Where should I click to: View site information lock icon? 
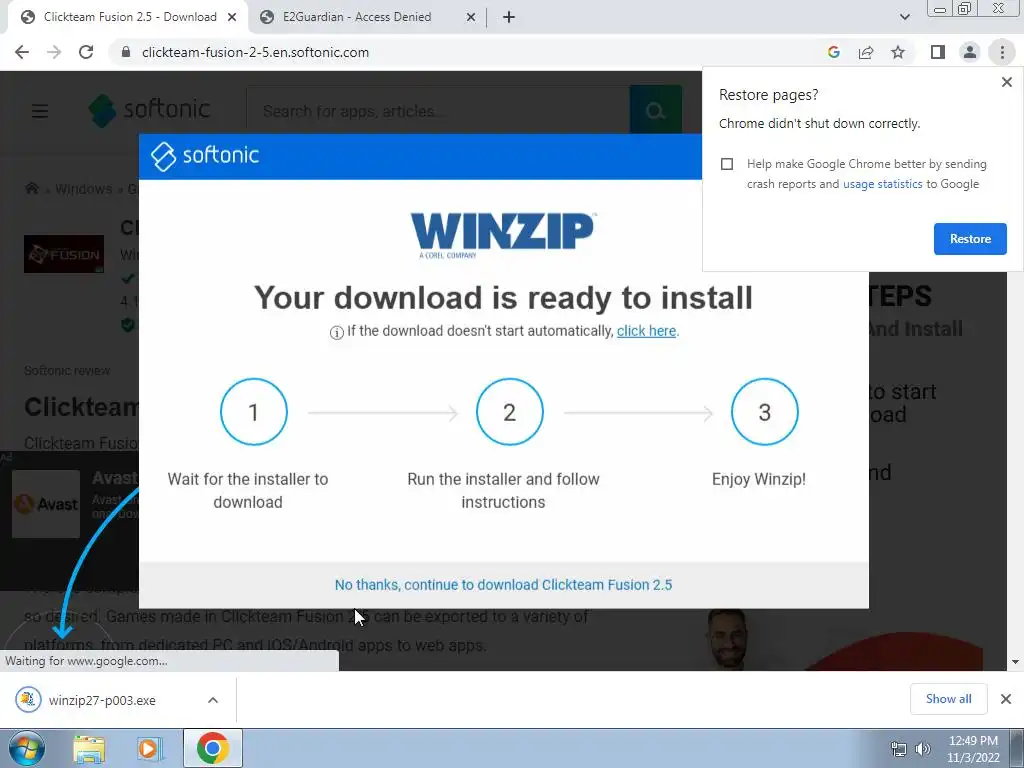[126, 52]
